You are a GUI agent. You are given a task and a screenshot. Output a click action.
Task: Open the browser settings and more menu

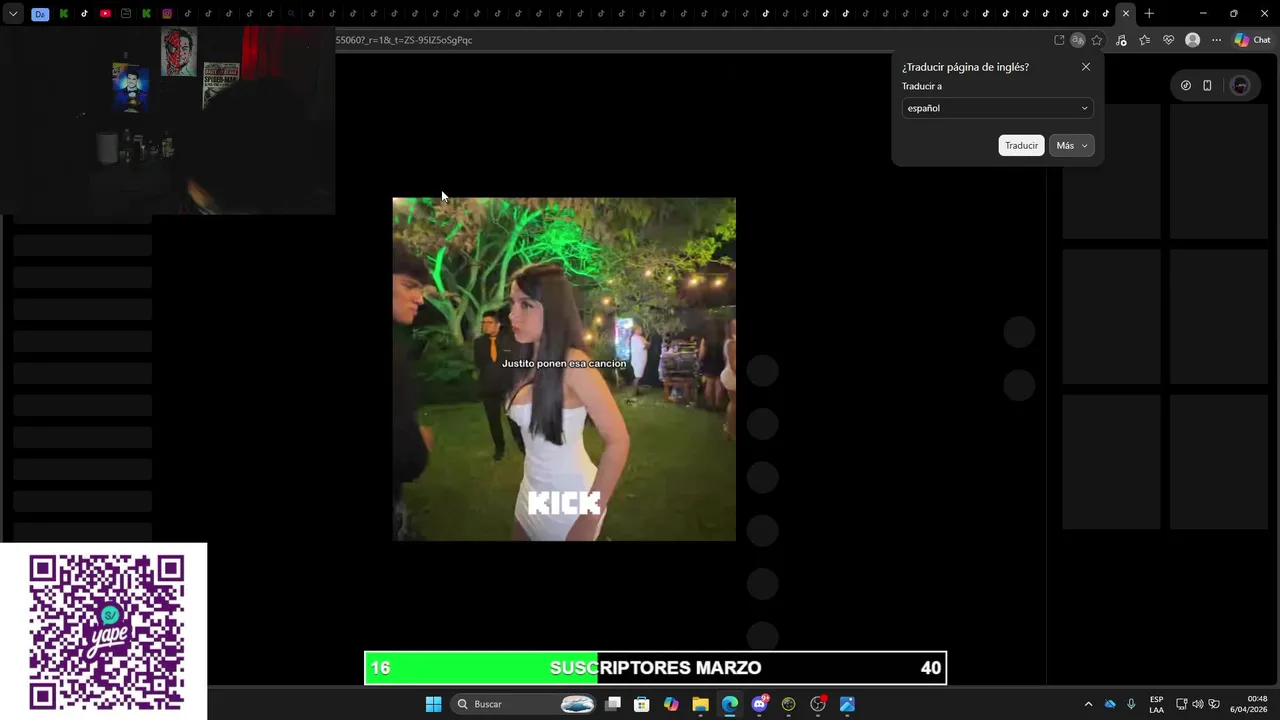pyautogui.click(x=1216, y=40)
